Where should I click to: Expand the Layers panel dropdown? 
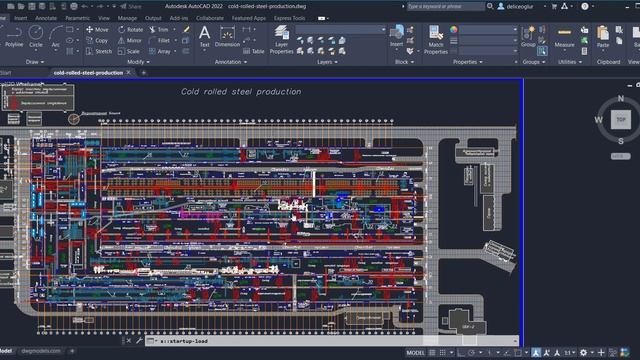(x=327, y=62)
